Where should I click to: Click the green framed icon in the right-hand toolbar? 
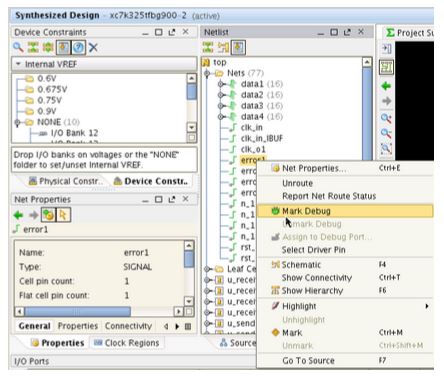(386, 67)
